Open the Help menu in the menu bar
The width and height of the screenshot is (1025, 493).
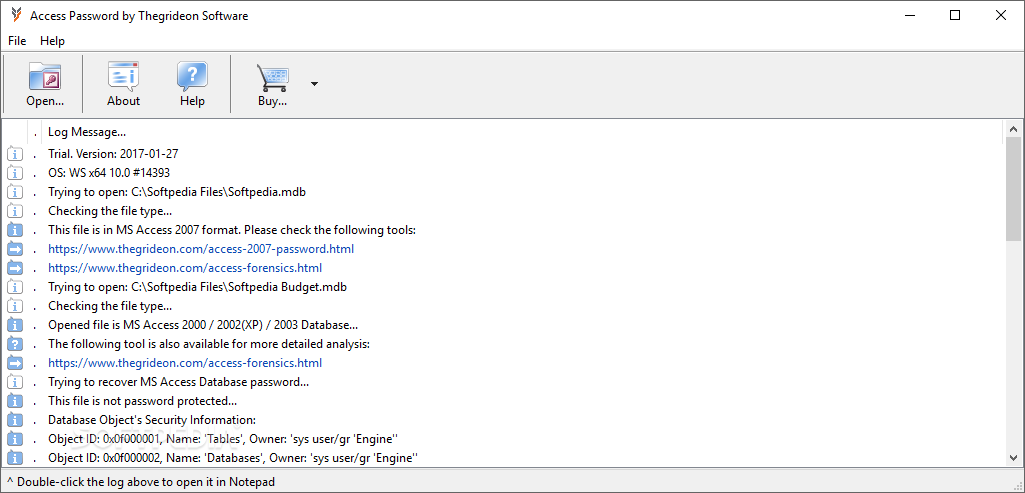point(52,41)
